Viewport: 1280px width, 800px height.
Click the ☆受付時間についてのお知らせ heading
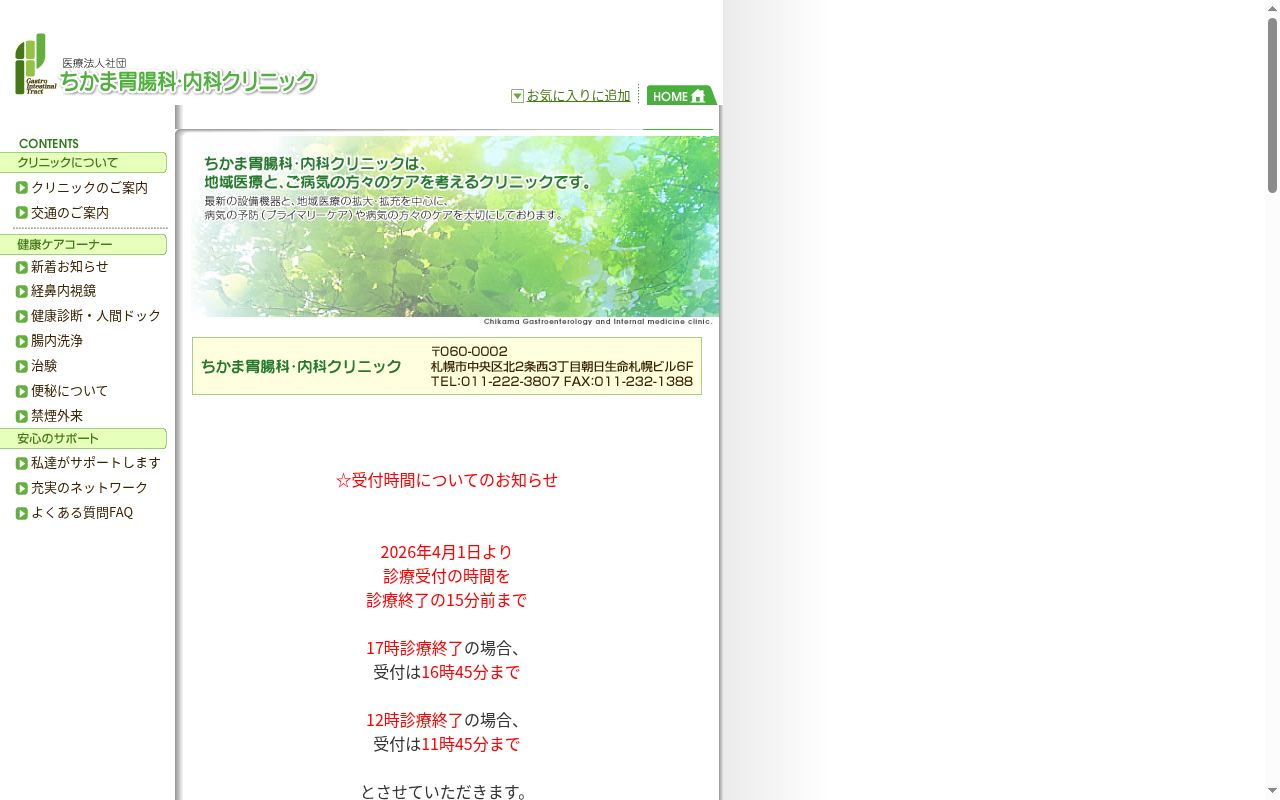coord(447,480)
